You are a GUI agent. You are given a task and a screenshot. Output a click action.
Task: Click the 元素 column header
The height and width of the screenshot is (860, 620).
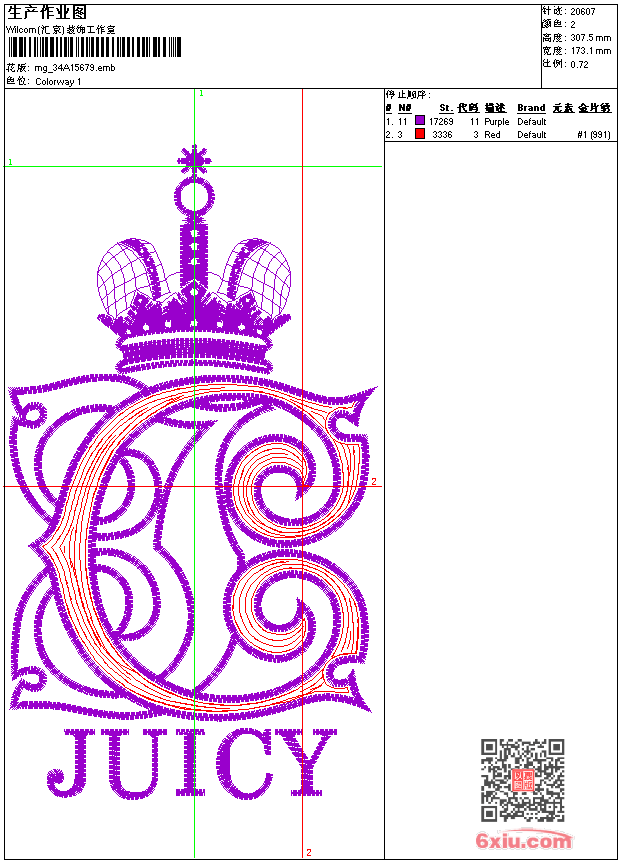pyautogui.click(x=563, y=108)
